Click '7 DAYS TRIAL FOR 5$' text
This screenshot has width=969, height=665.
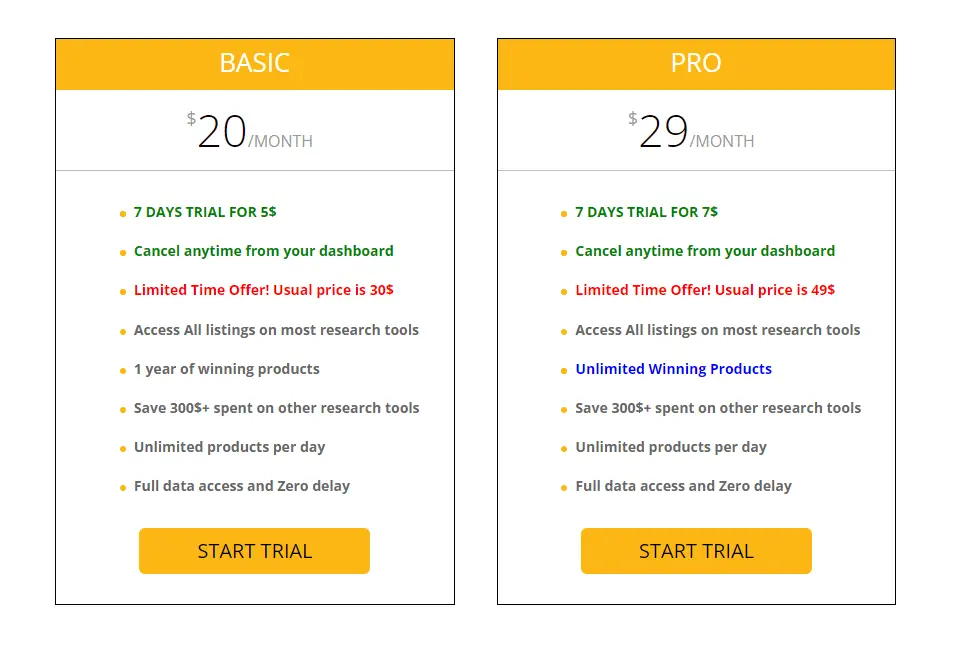pos(205,212)
